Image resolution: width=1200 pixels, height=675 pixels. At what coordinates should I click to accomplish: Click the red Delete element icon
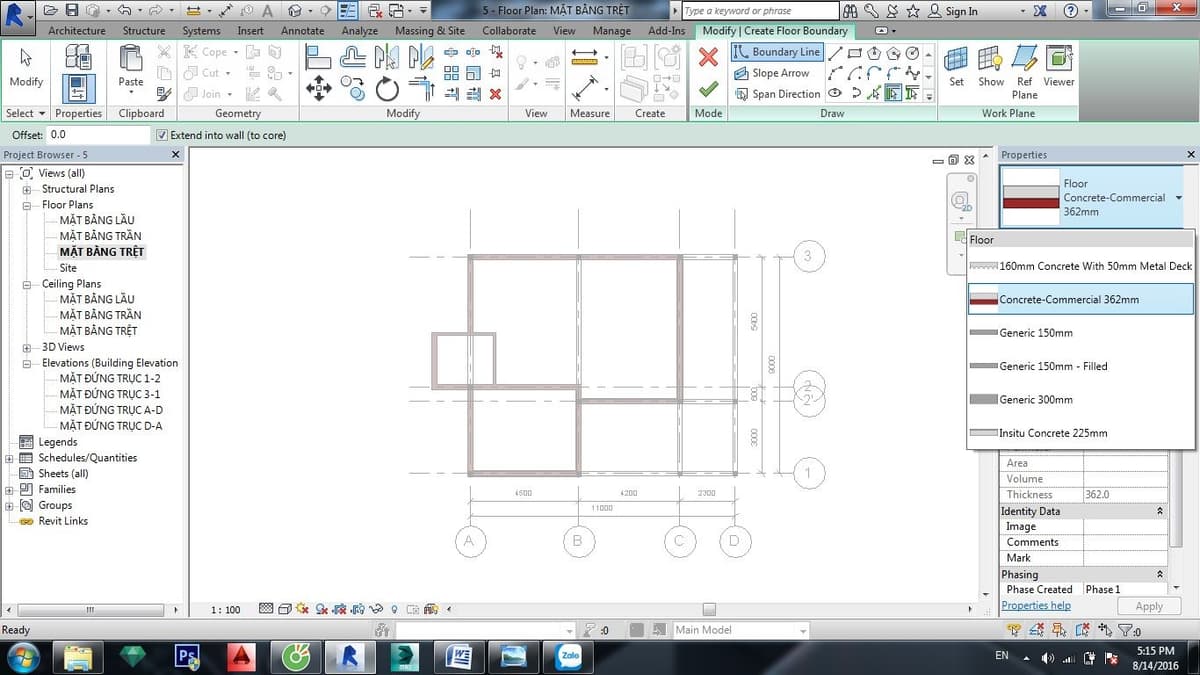point(496,94)
